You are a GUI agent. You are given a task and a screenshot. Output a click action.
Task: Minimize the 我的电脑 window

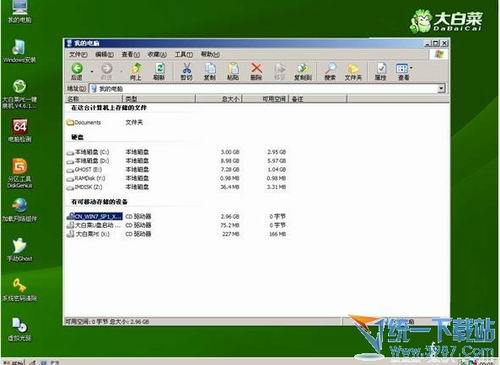(x=428, y=43)
